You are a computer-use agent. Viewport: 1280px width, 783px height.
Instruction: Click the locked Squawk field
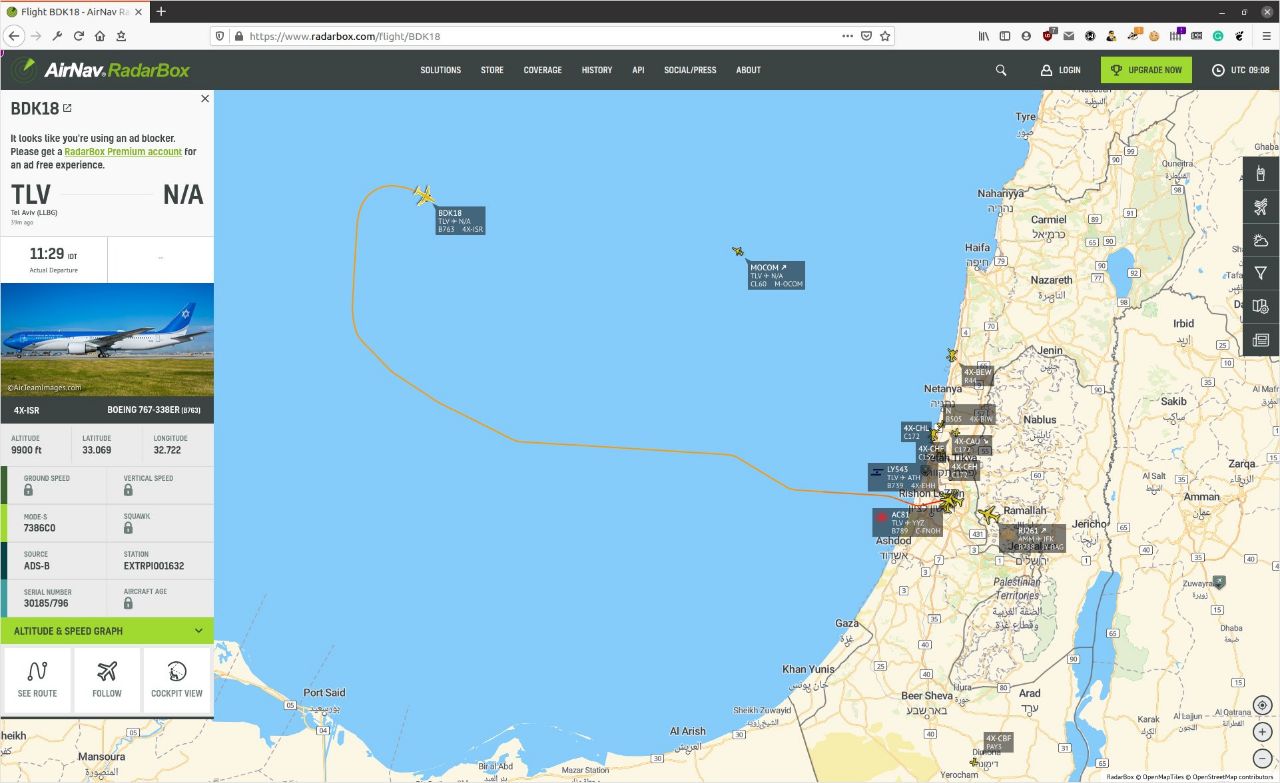coord(160,523)
